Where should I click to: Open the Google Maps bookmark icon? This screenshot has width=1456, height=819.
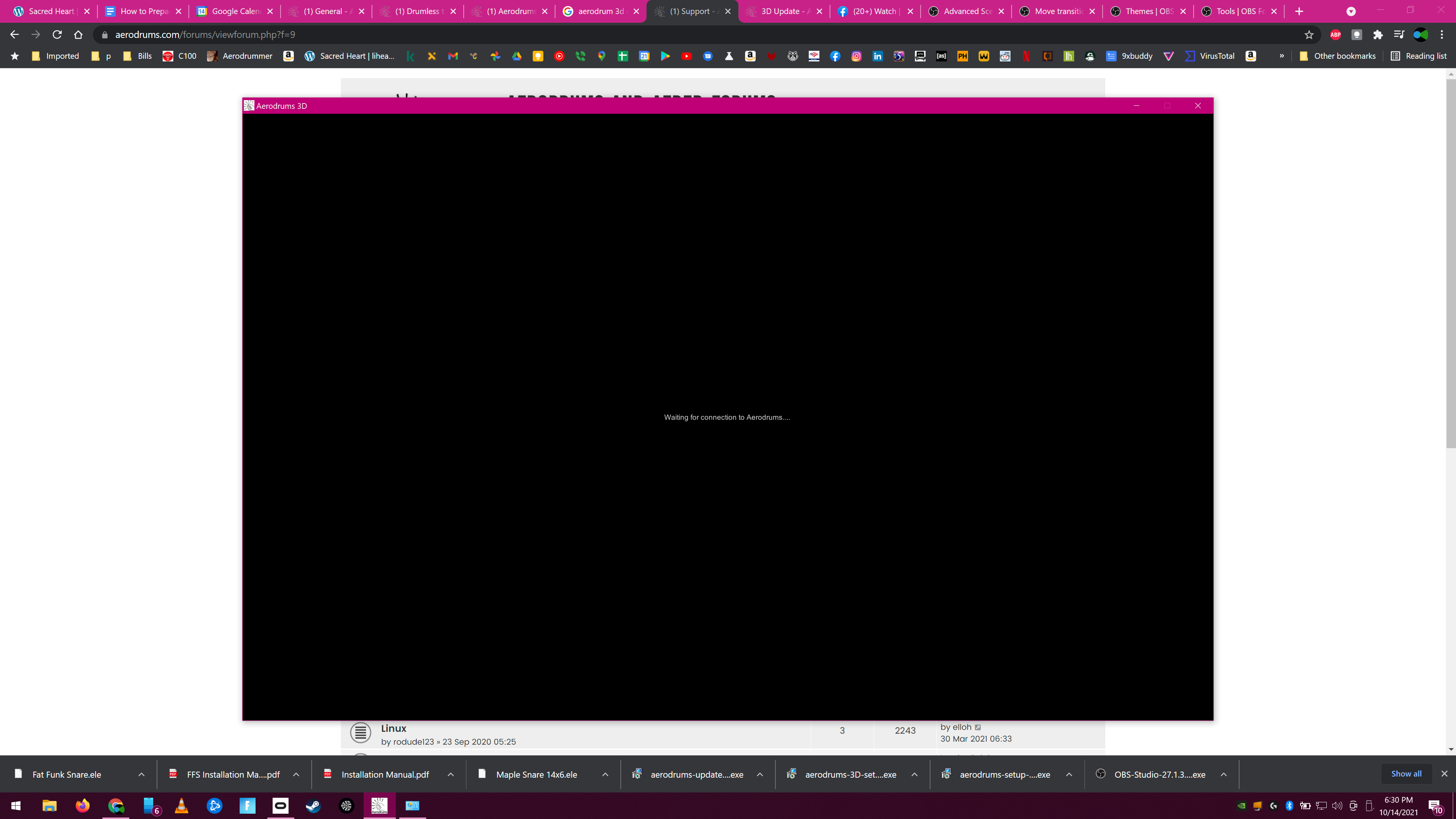(x=601, y=56)
